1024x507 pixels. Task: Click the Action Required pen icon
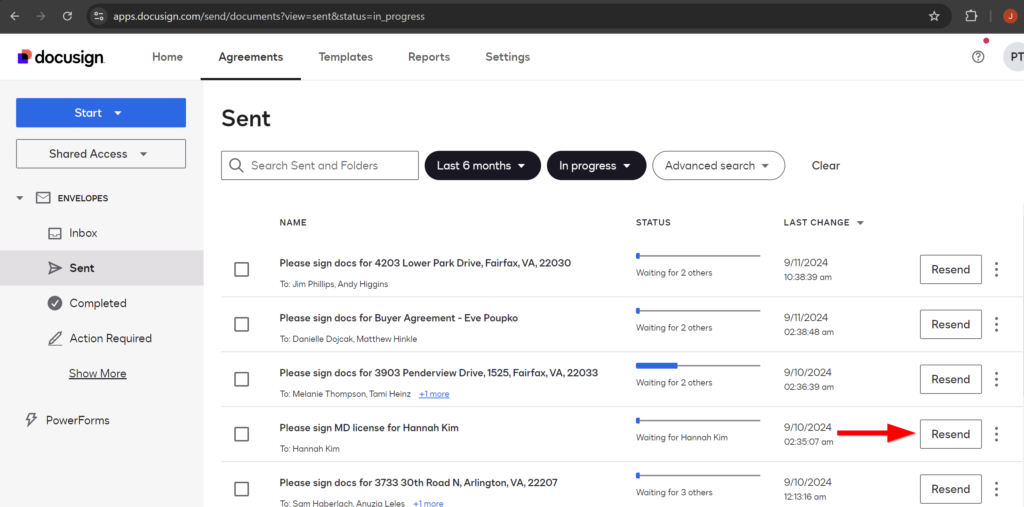(x=55, y=338)
